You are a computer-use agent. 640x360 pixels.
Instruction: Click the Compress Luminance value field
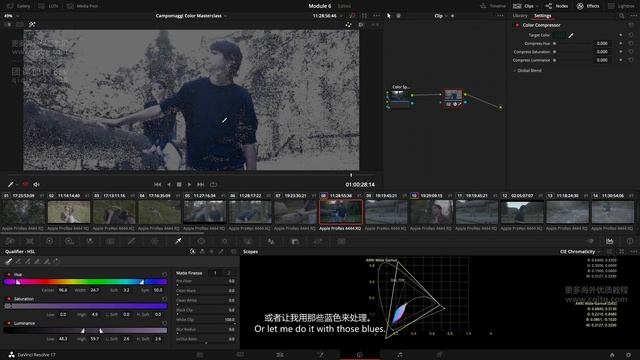pyautogui.click(x=602, y=60)
